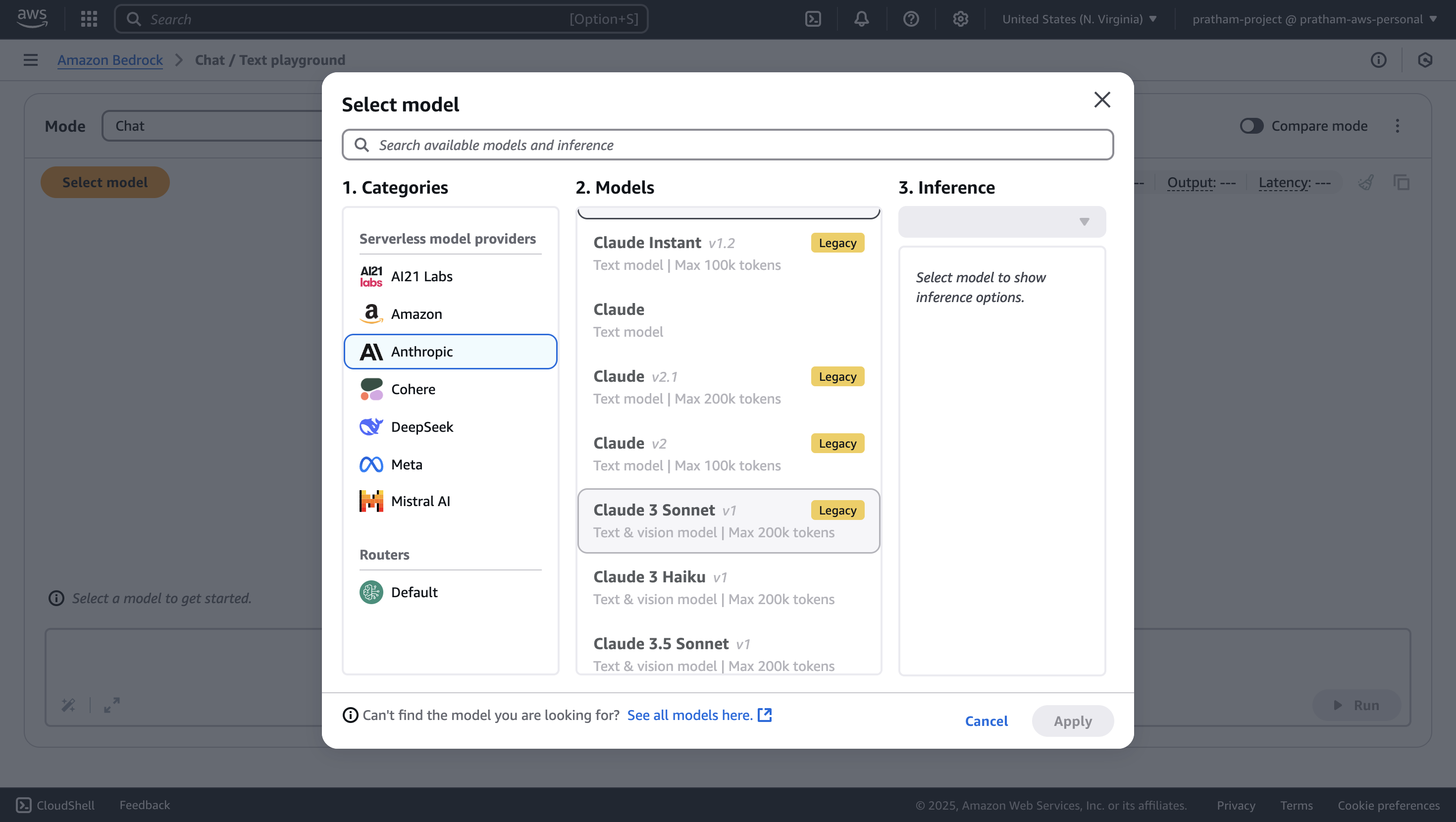Open the three-dot options menu
1456x822 pixels.
[1397, 126]
